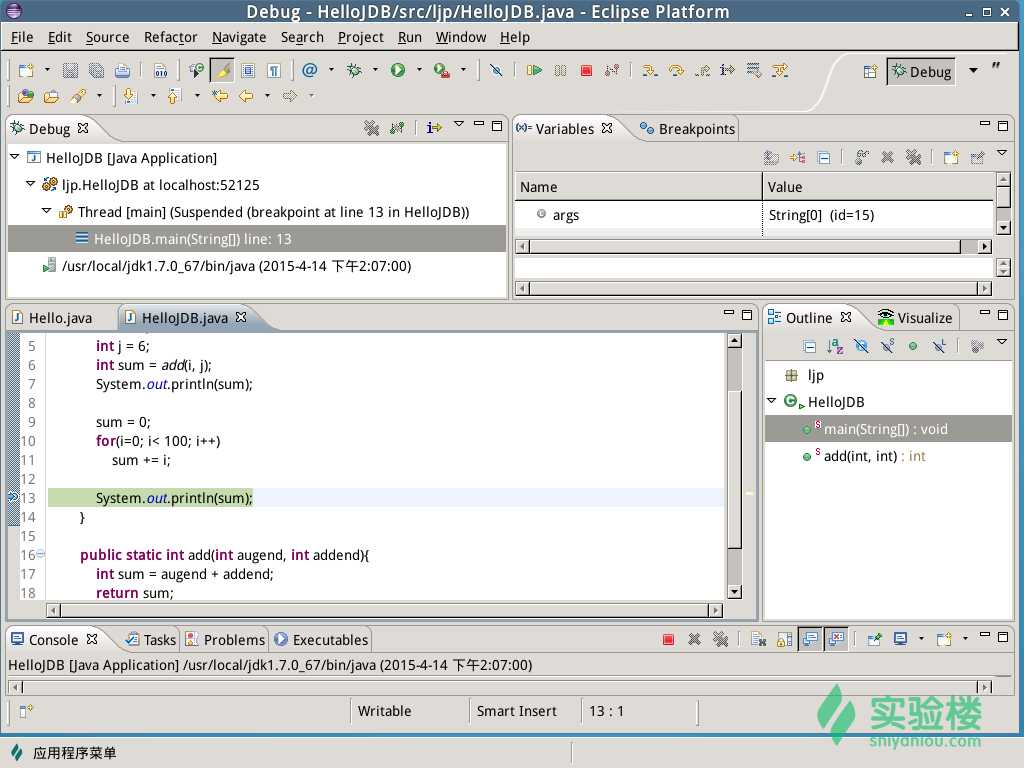Collapse all in Variables view
Viewport: 1024px width, 768px height.
(823, 157)
